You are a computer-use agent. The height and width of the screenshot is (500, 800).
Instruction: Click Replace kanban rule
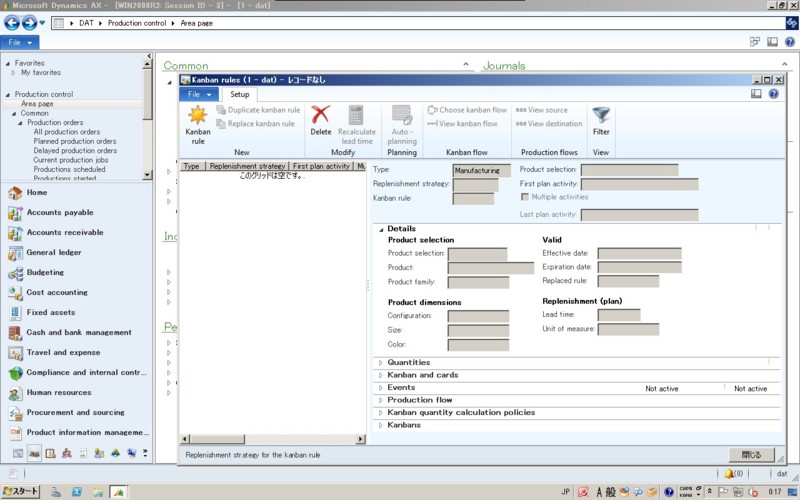pos(256,123)
